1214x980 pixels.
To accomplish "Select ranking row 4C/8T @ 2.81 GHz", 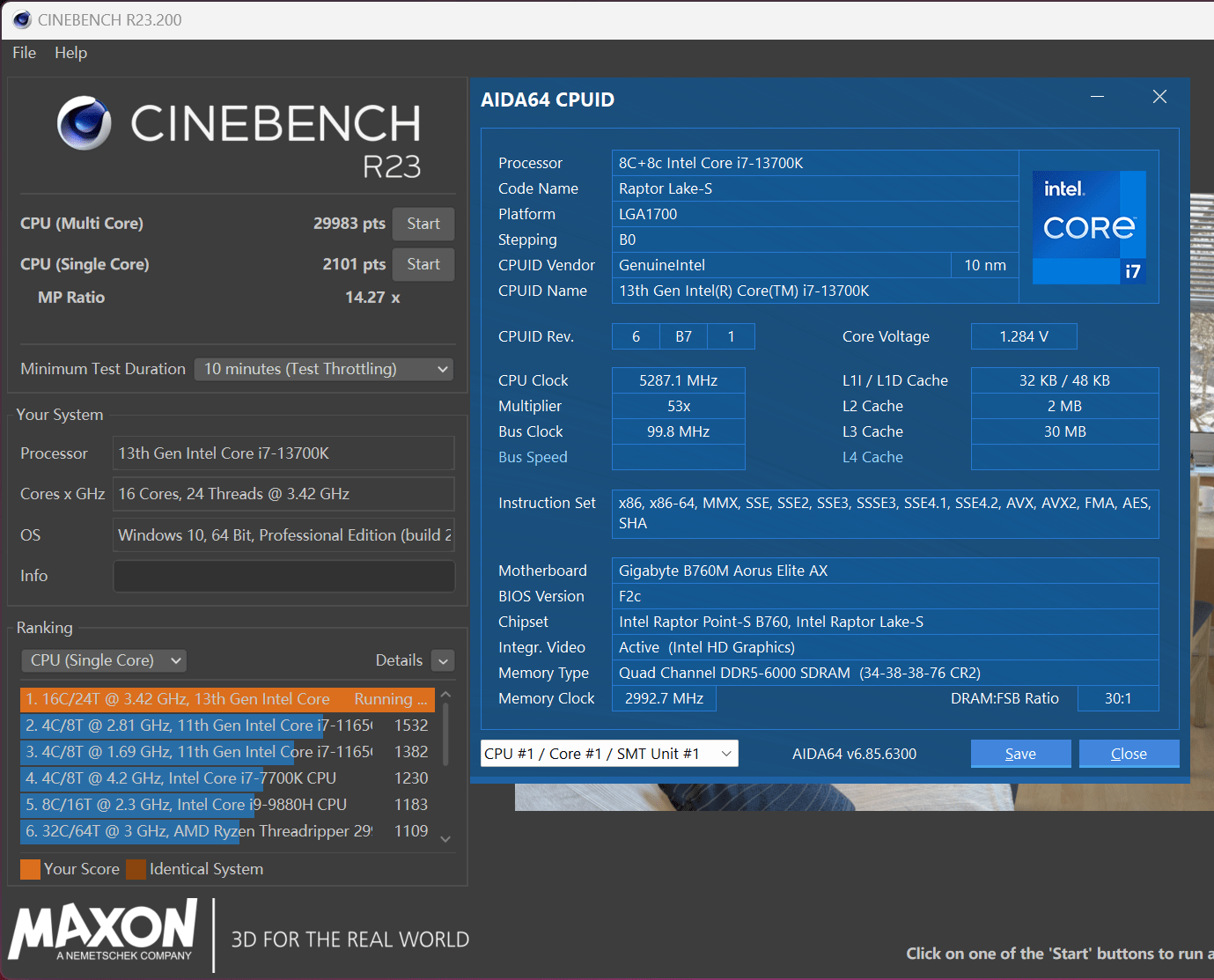I will click(x=227, y=726).
